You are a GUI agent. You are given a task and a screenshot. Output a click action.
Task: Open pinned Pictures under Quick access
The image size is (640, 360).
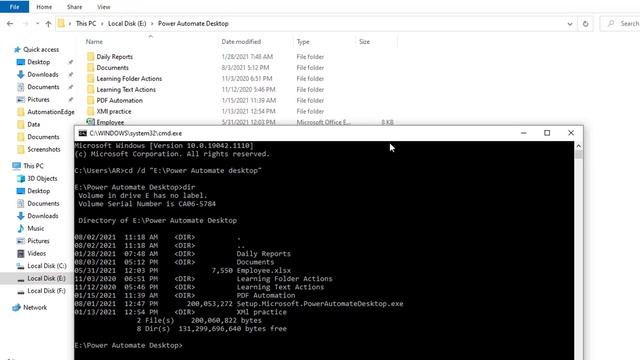click(38, 100)
